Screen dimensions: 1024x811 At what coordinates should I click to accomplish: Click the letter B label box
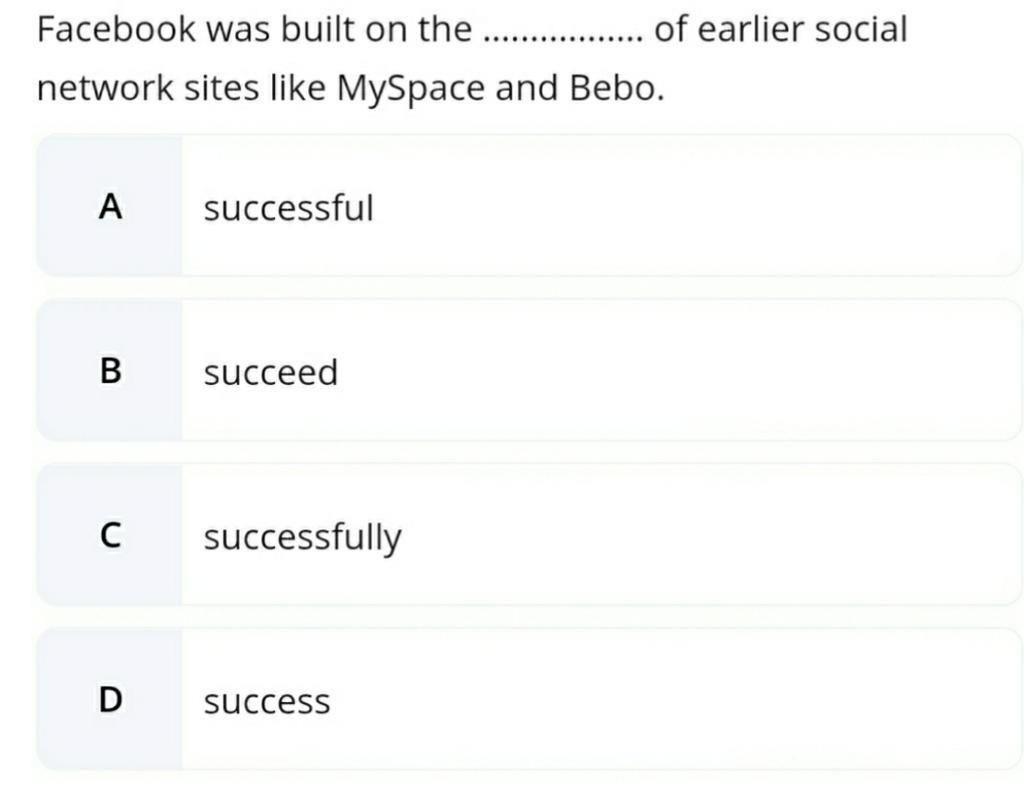pyautogui.click(x=110, y=370)
